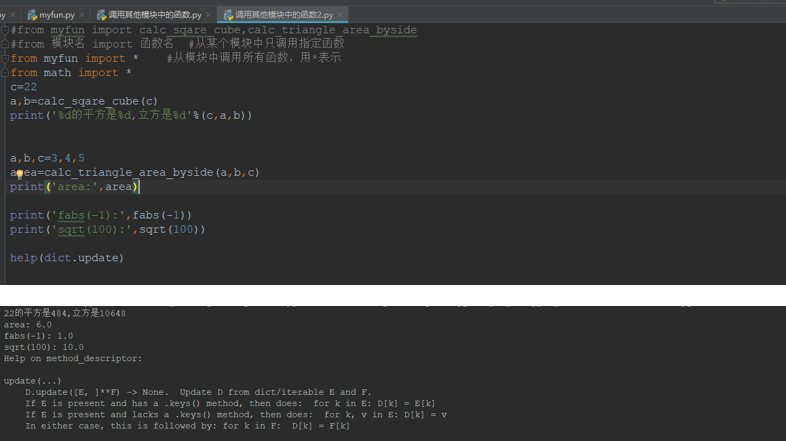Click output line 'fabs(-1): 1.0'
This screenshot has width=786, height=441.
coord(38,336)
